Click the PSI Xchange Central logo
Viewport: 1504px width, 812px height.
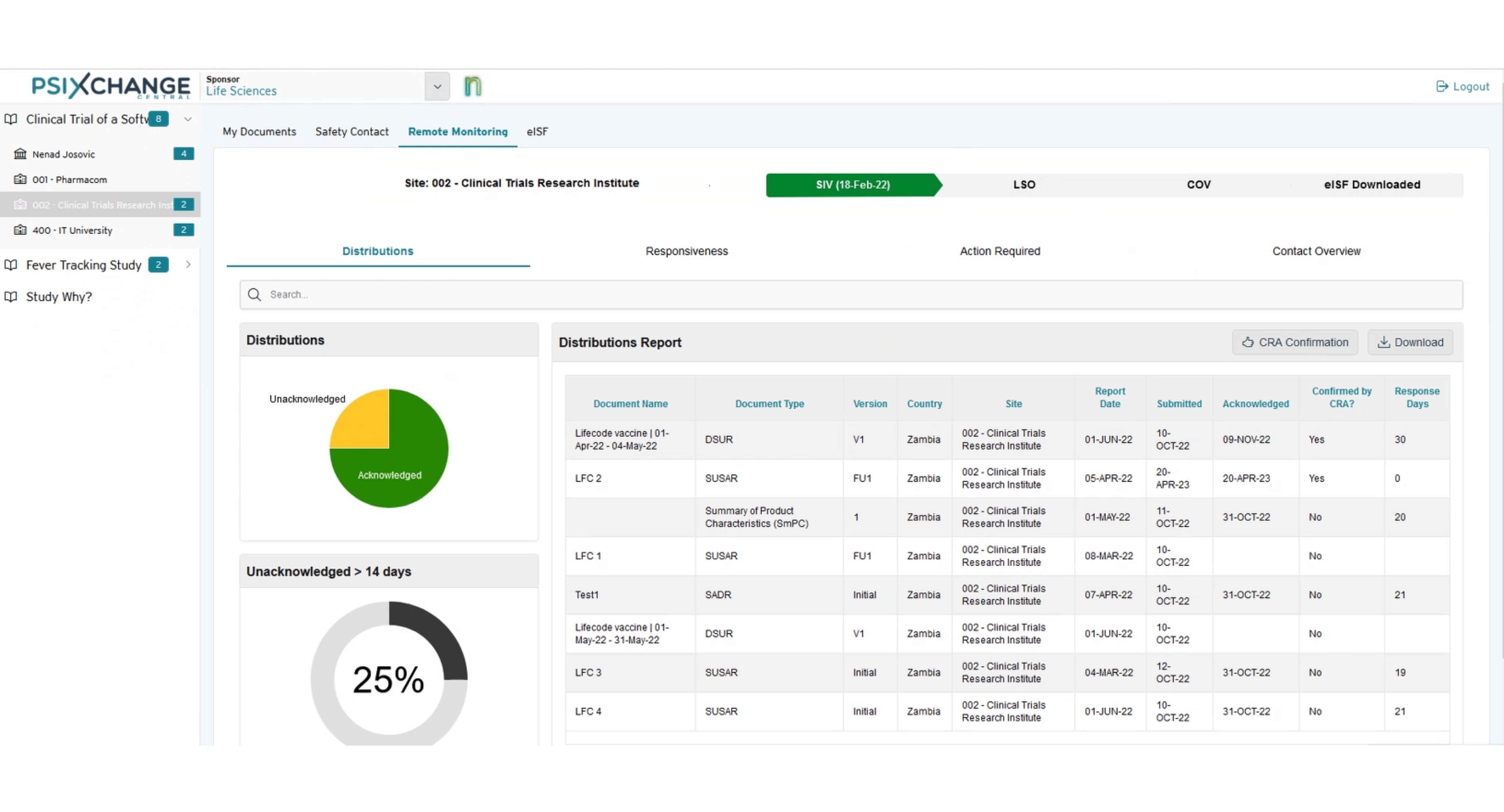(111, 86)
